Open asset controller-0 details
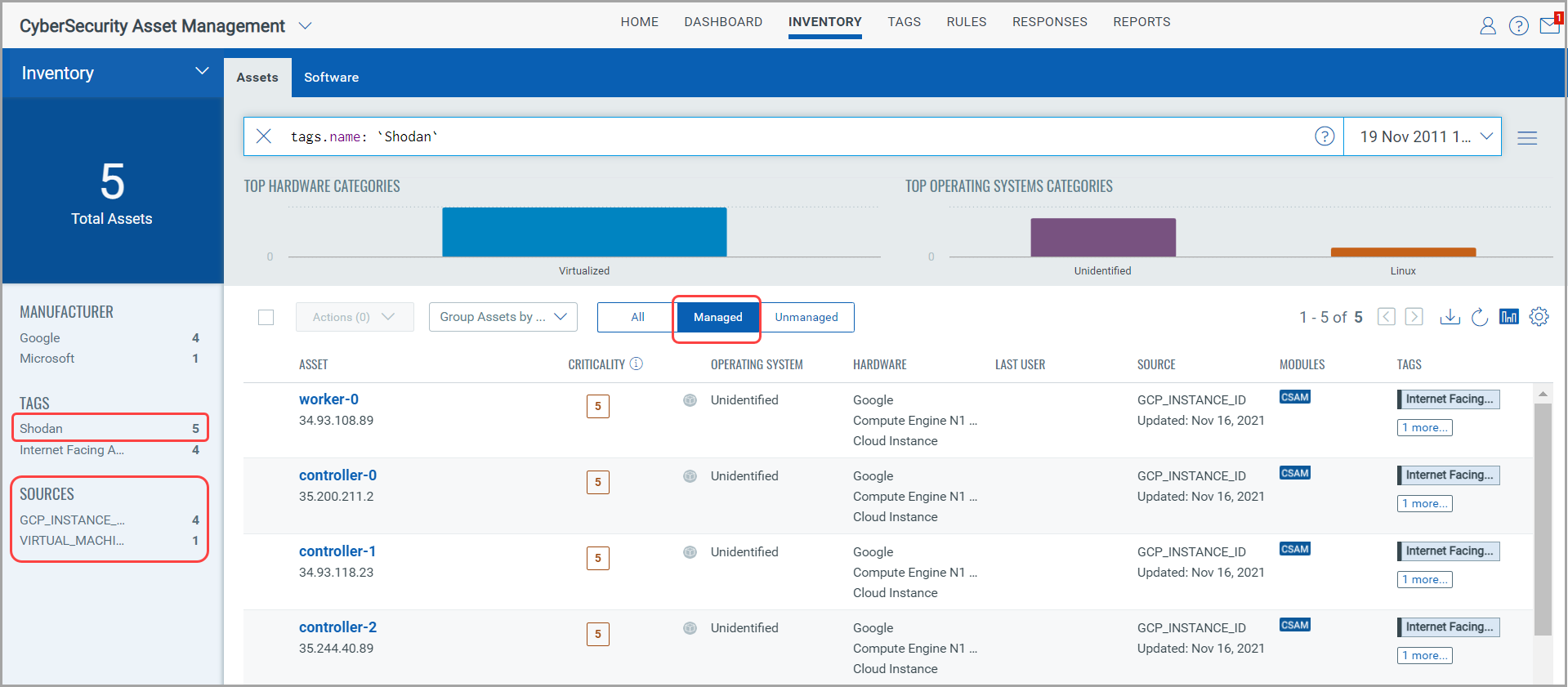 [x=337, y=475]
